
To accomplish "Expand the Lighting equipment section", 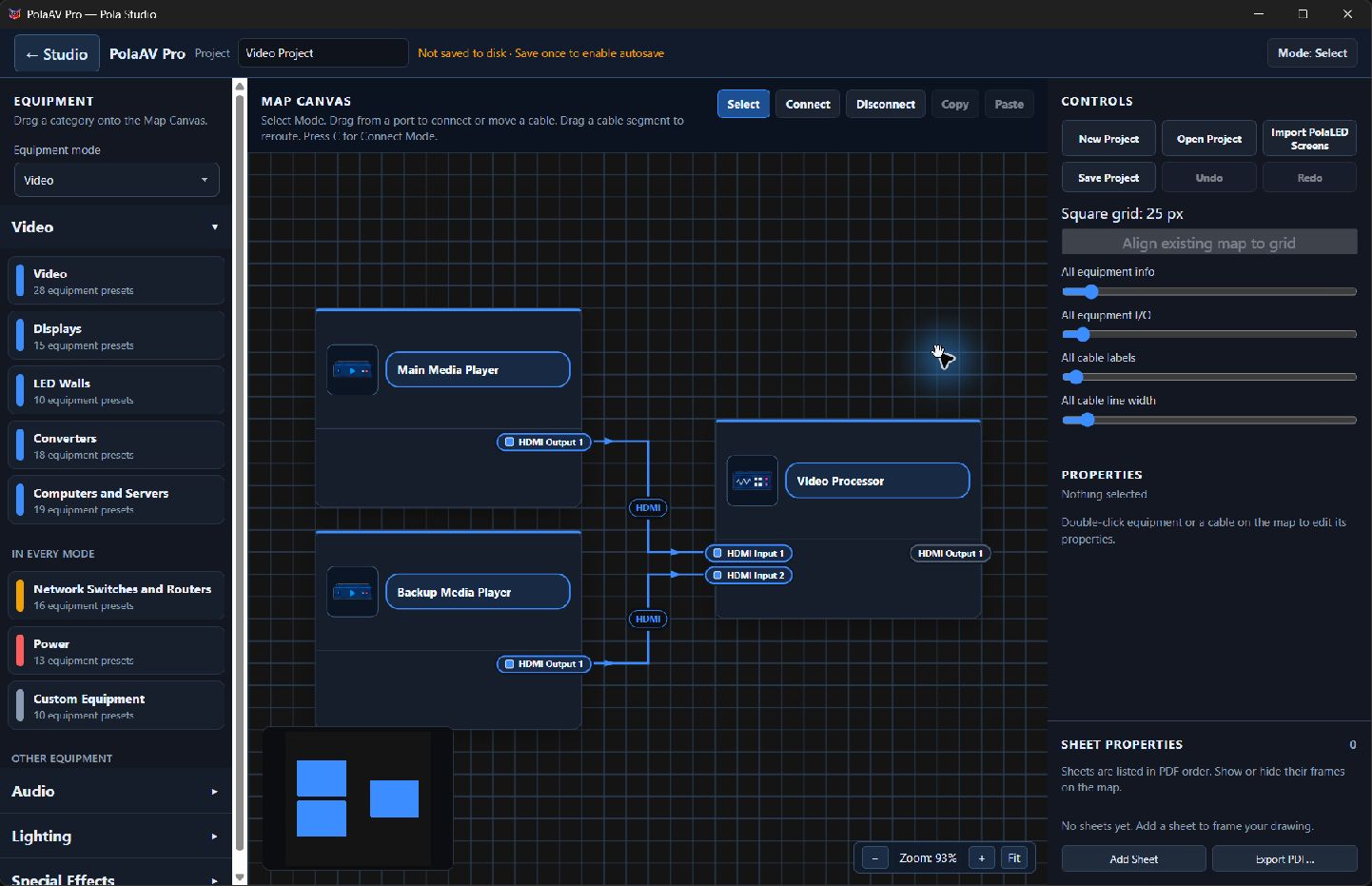I will tap(115, 837).
